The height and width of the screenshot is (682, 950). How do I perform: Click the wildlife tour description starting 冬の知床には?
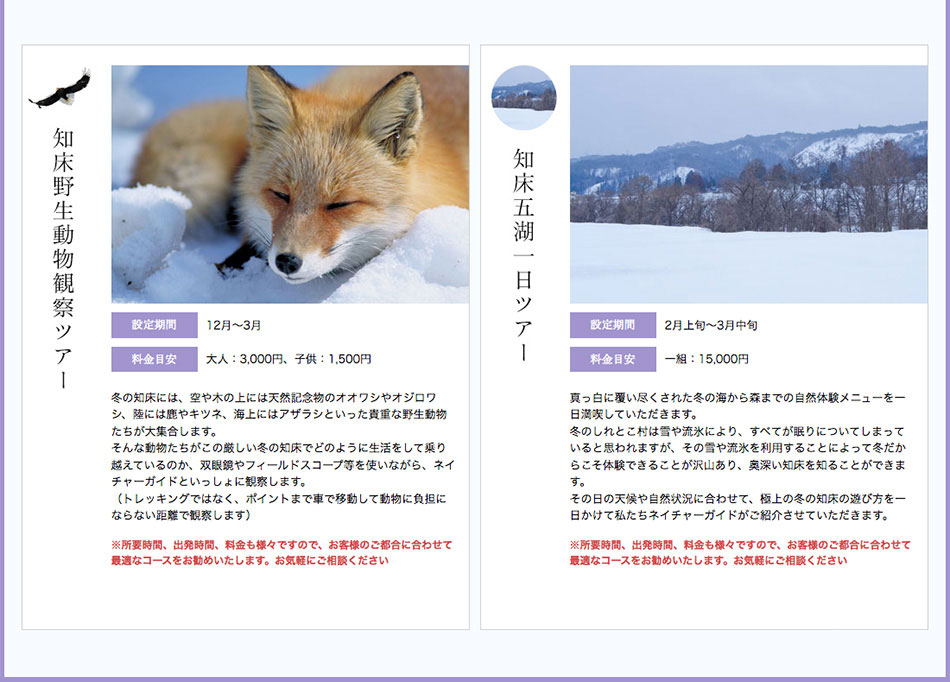coord(283,414)
